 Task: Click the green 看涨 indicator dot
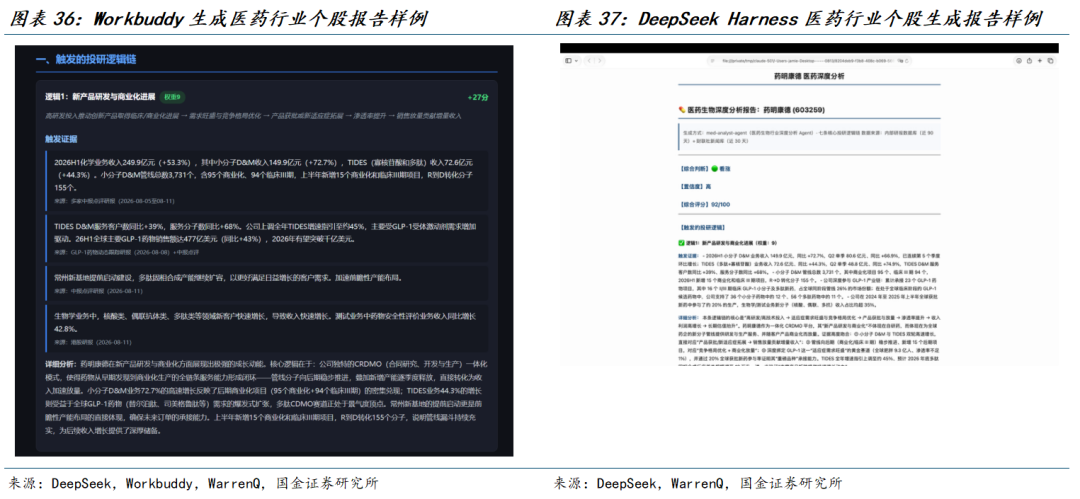pos(716,167)
